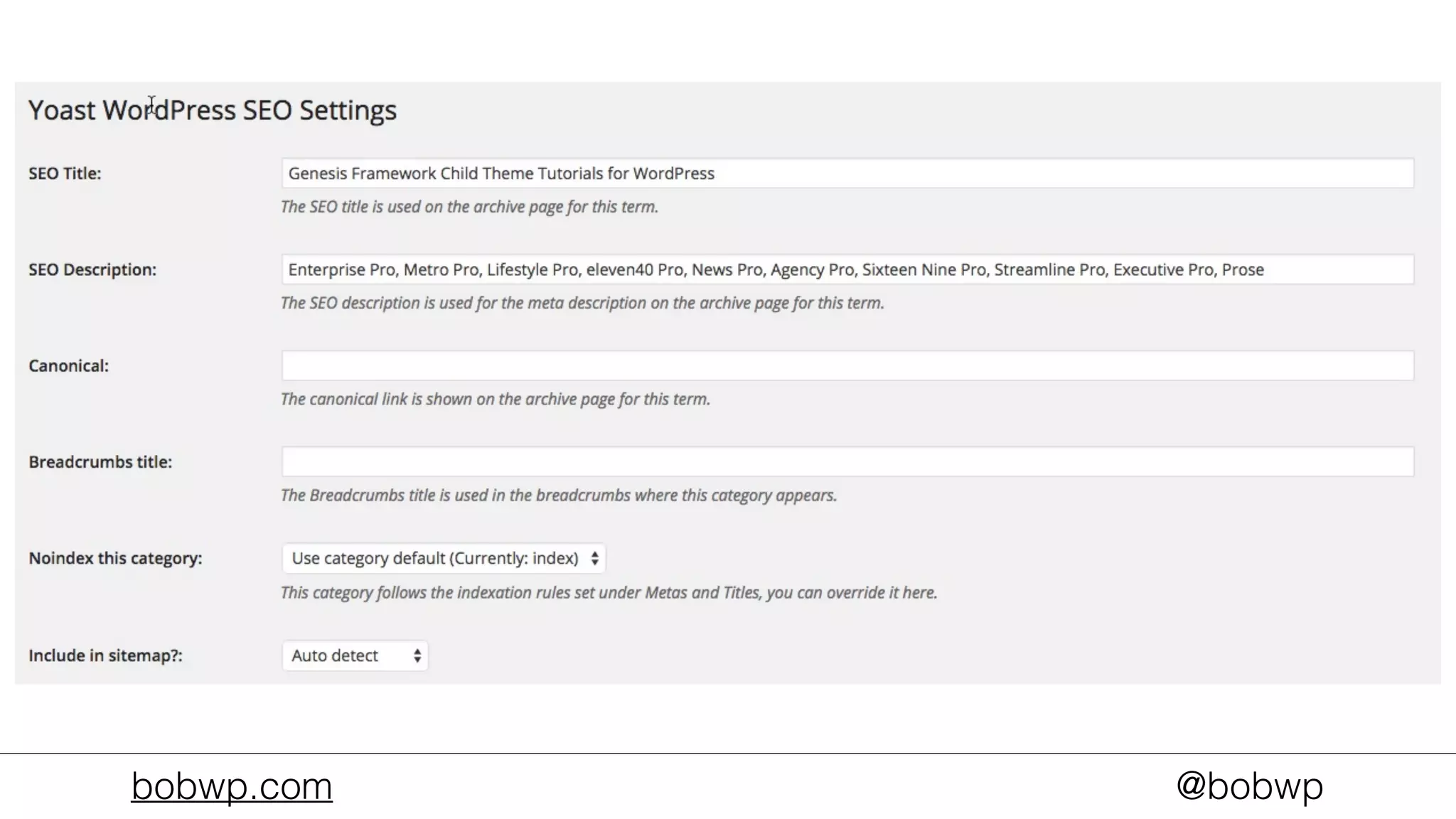Click the SEO Title input field

click(847, 173)
